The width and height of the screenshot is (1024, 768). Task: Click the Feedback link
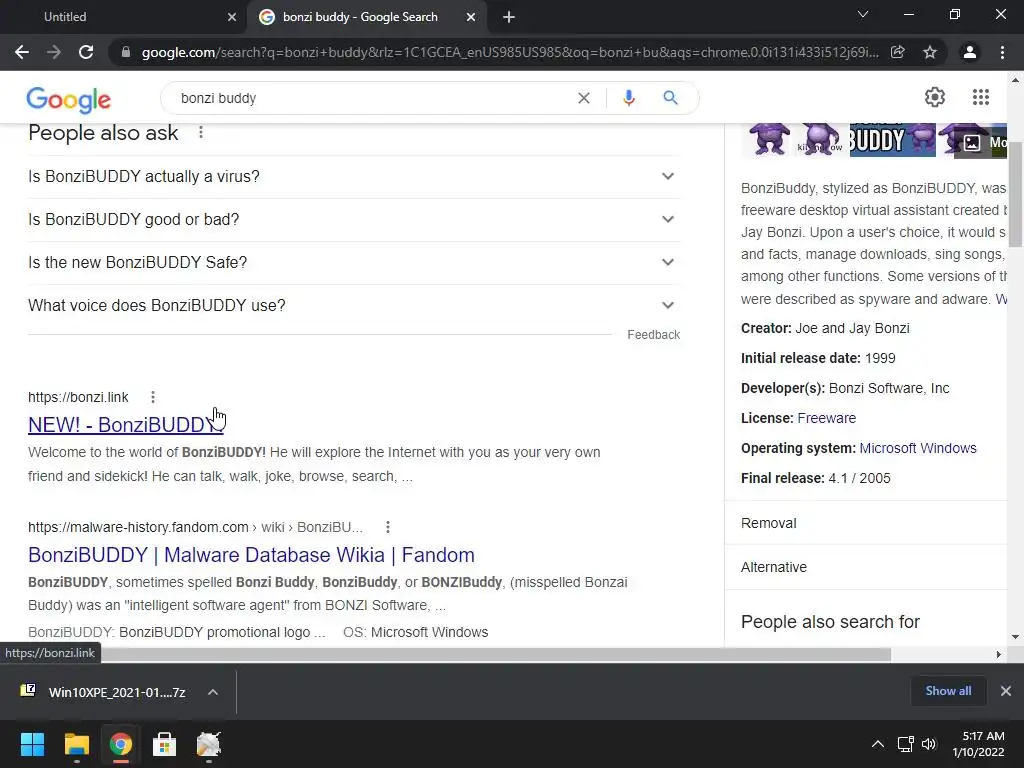(654, 334)
